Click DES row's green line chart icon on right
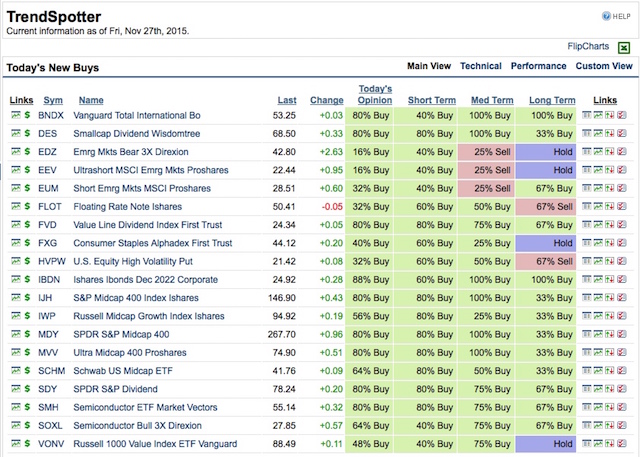This screenshot has height=457, width=640. 598,133
